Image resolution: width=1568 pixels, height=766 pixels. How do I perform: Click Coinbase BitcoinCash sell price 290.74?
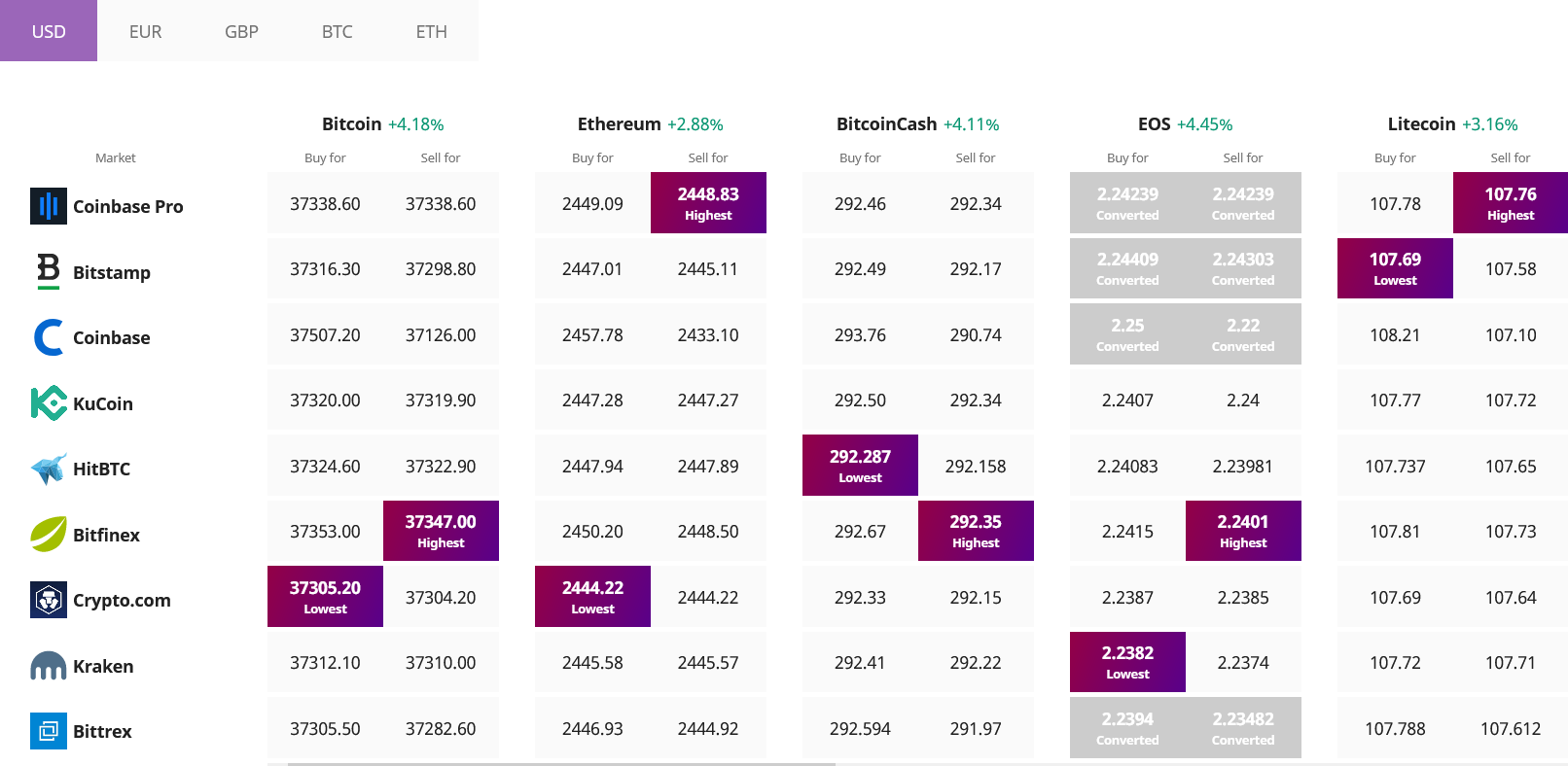click(976, 334)
